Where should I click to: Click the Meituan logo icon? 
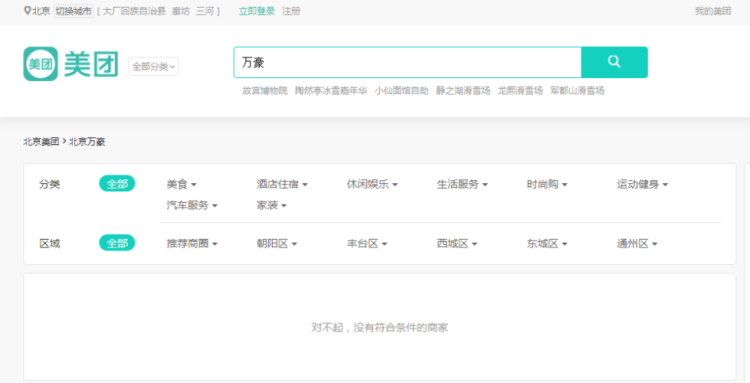pos(41,64)
